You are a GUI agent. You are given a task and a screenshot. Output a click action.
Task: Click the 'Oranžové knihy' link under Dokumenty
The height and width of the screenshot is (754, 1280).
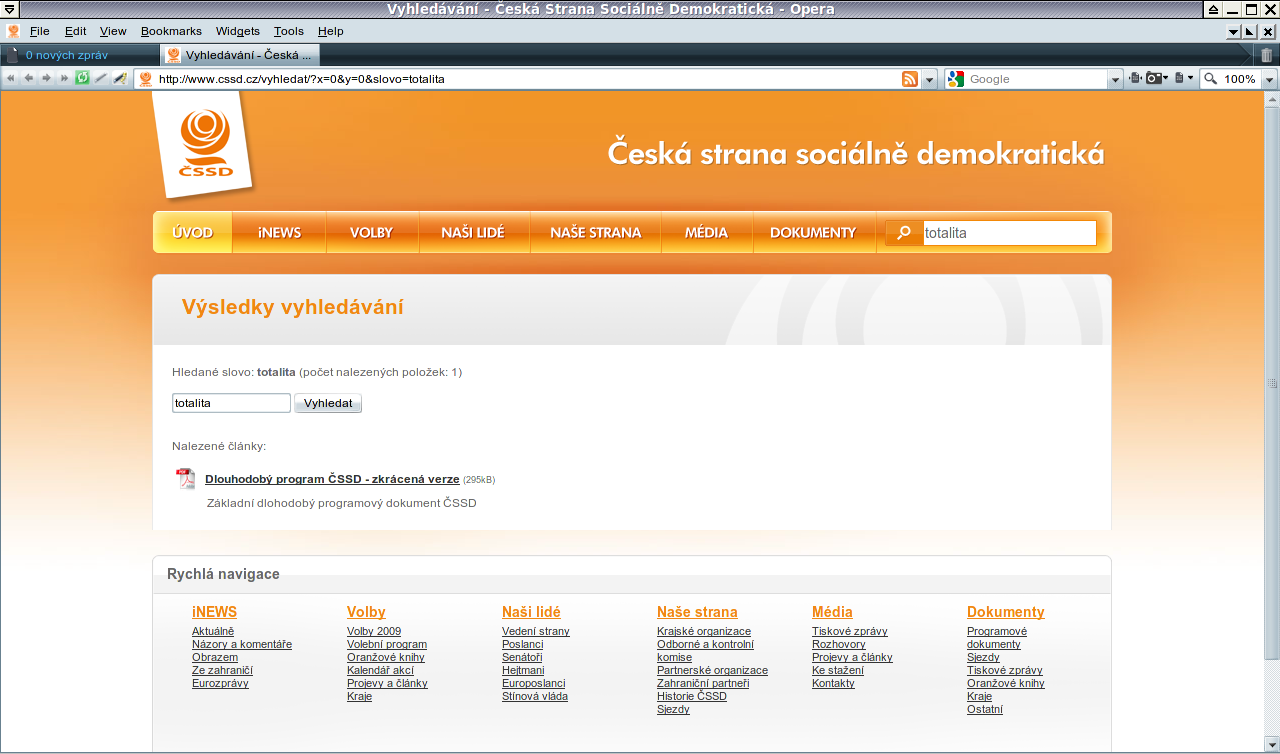pos(1006,683)
